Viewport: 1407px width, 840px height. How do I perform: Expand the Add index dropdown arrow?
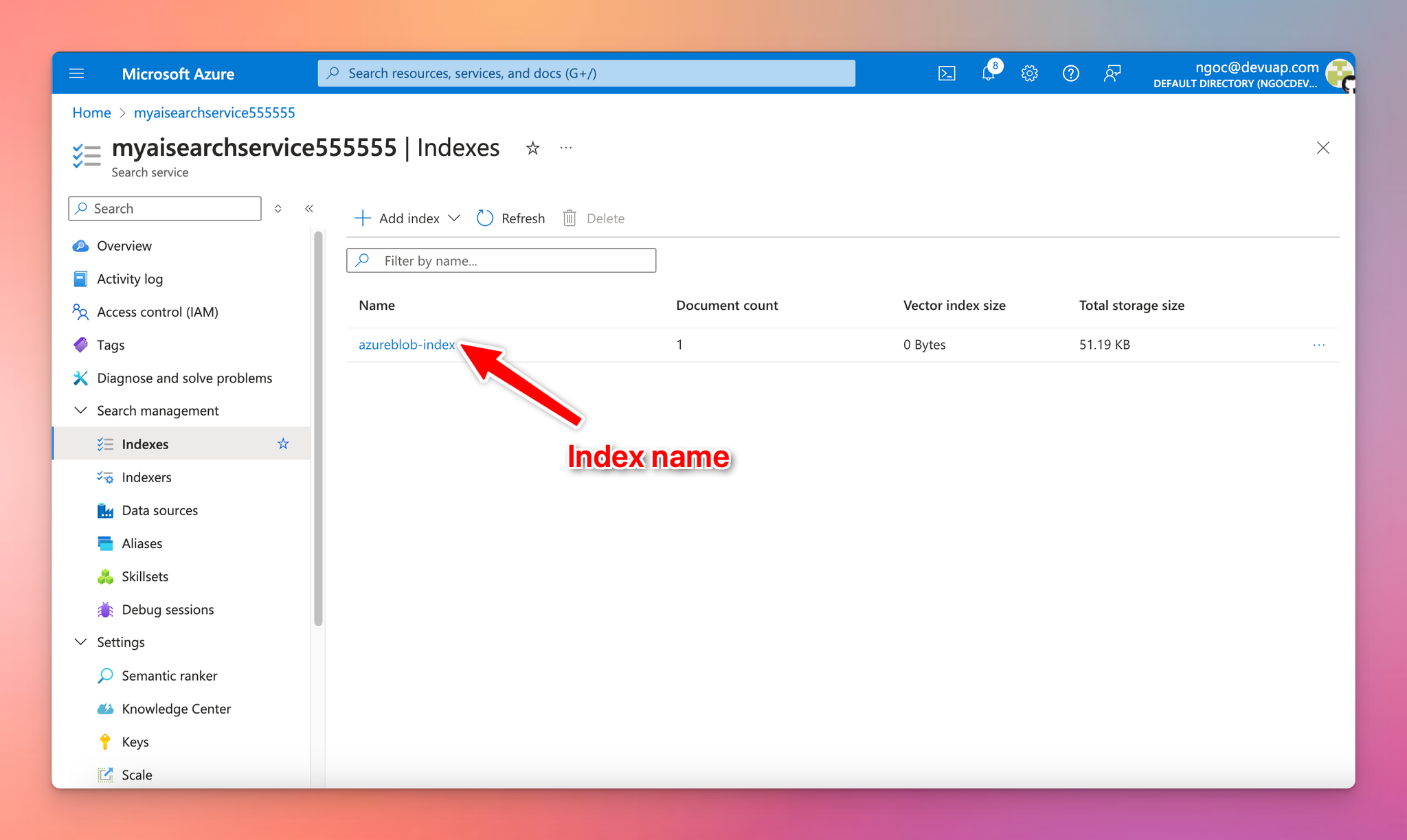(454, 218)
